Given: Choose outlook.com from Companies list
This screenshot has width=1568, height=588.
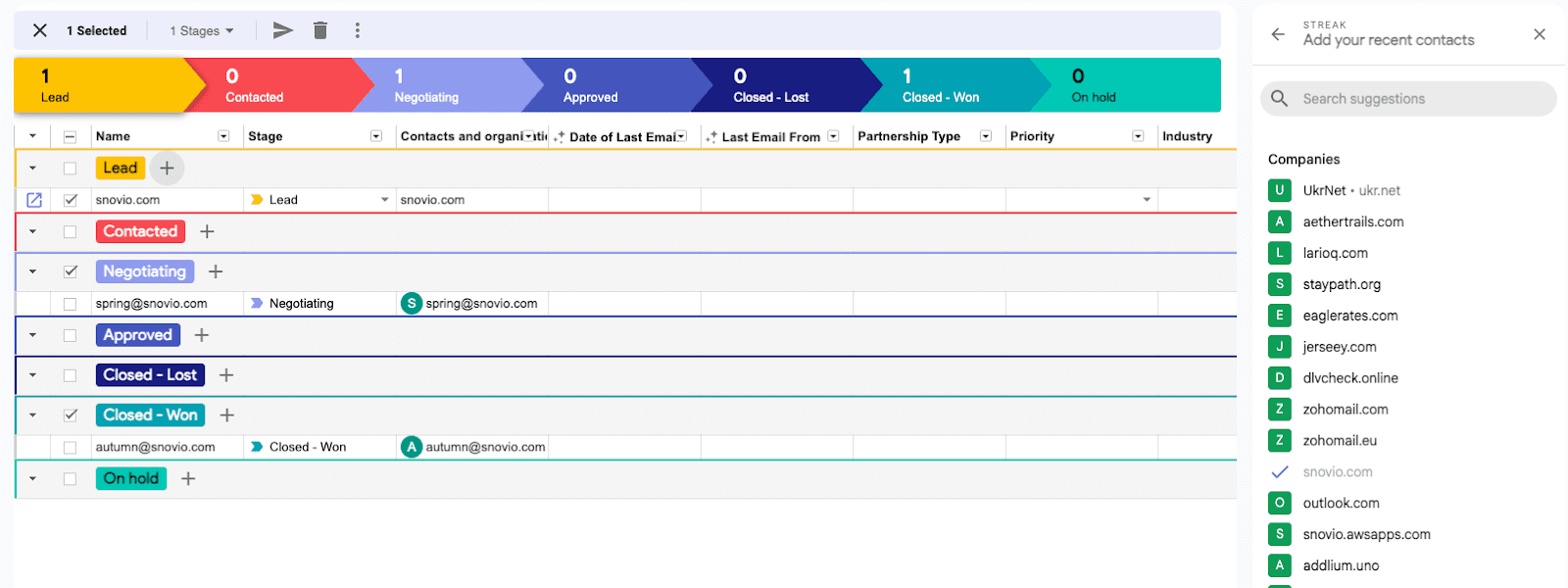Looking at the screenshot, I should [1341, 504].
